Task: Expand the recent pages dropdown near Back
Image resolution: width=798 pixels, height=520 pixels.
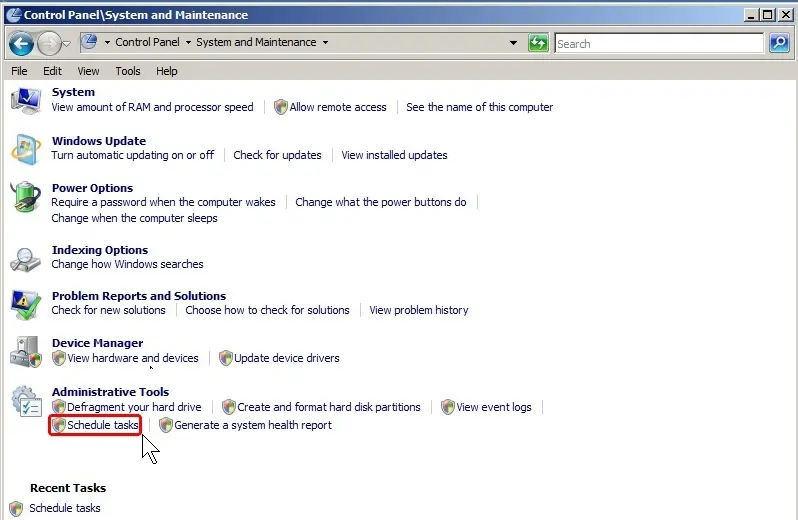Action: pyautogui.click(x=67, y=43)
